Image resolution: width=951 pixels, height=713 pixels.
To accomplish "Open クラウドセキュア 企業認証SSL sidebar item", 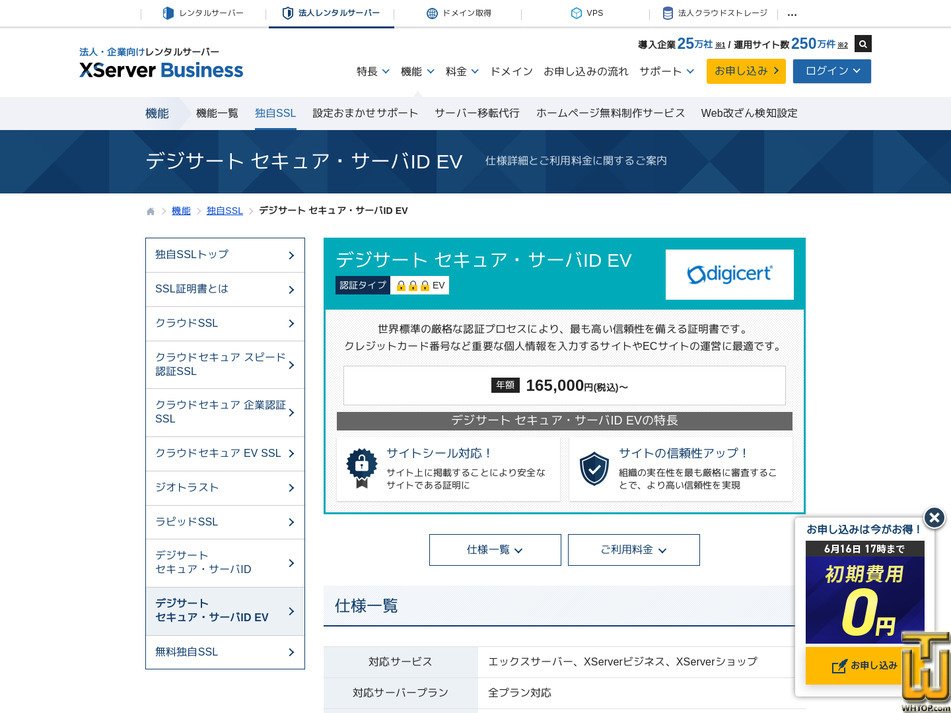I will 225,412.
